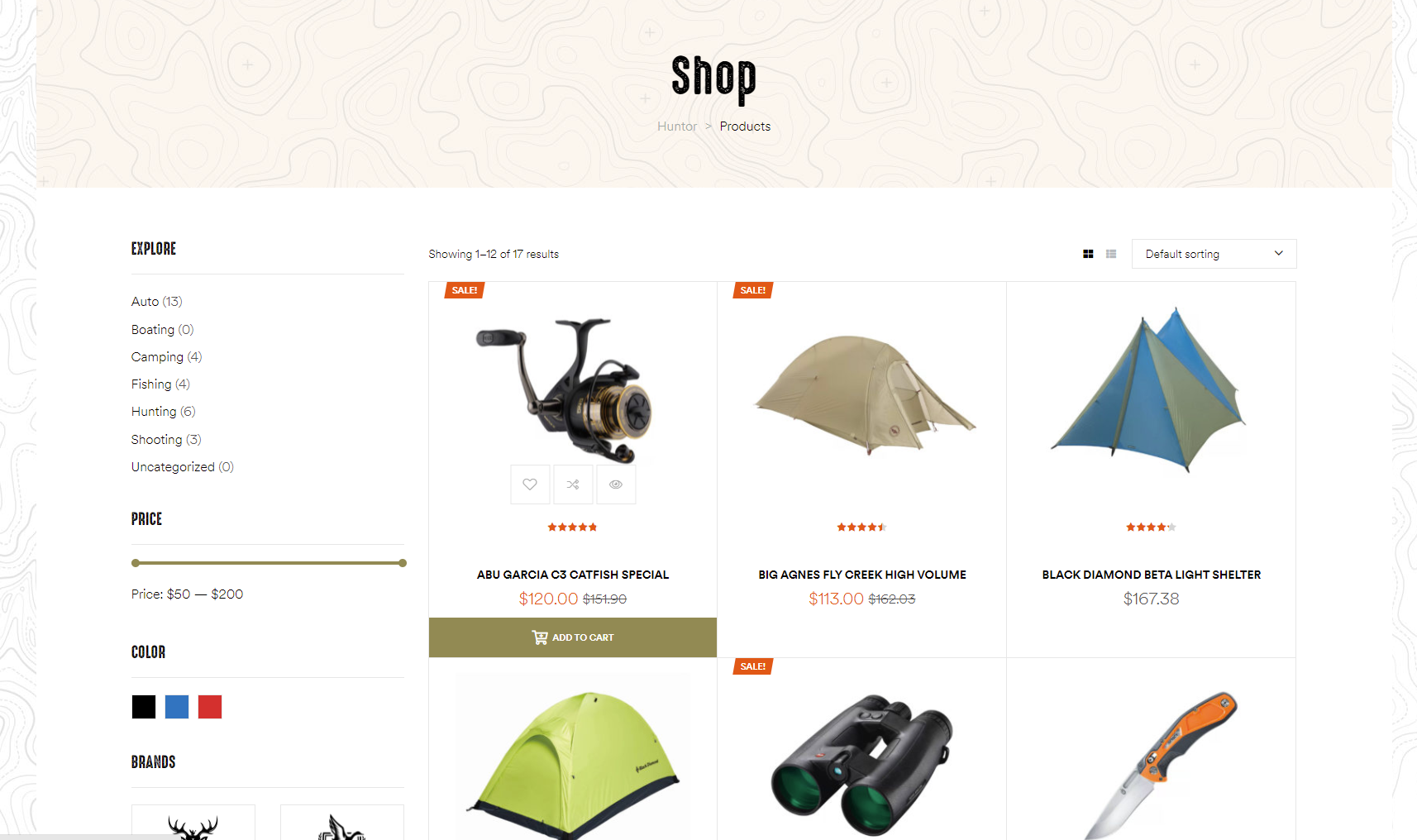Click the cart icon in Add to Cart
This screenshot has width=1417, height=840.
[540, 637]
